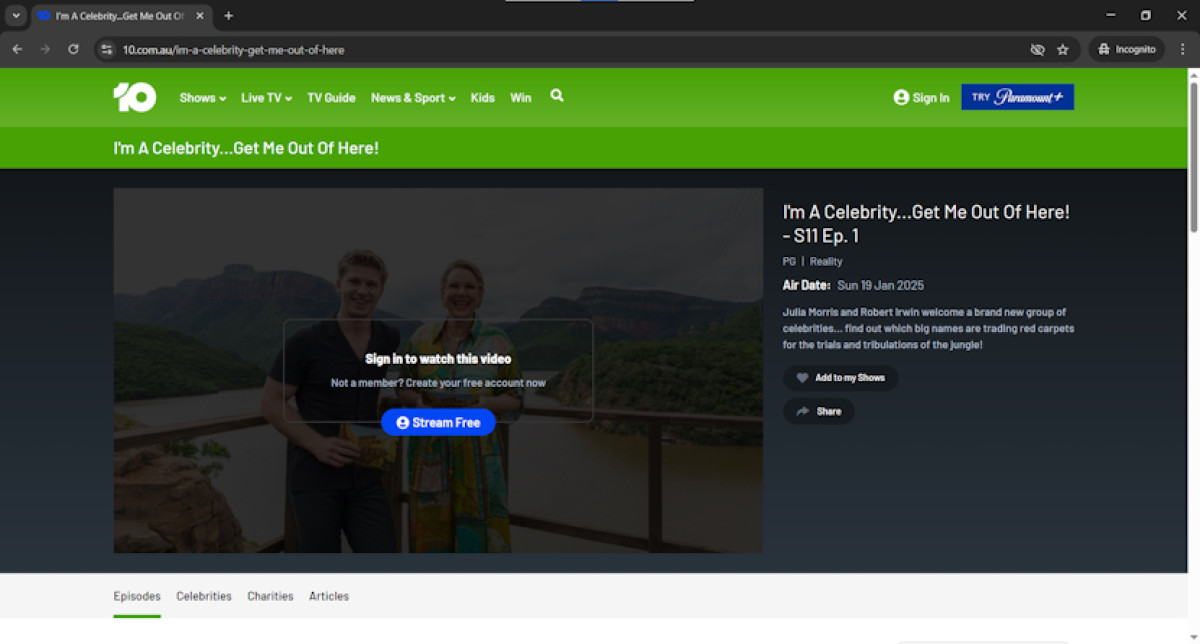Open site information icon in address bar
Screen dimensions: 1200x644
point(107,49)
